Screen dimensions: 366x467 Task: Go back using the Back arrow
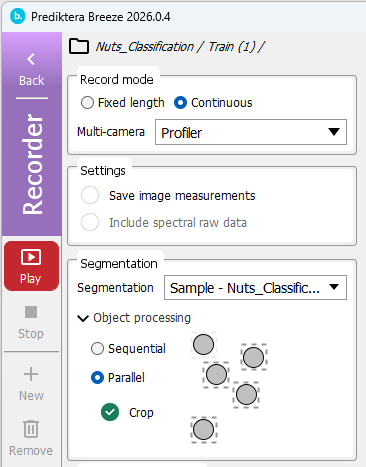point(31,70)
